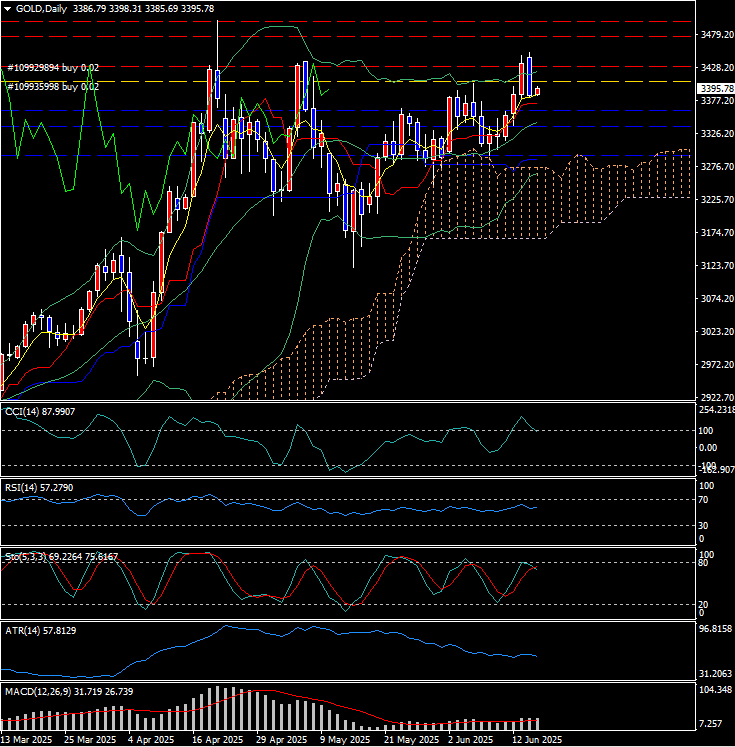Click the 3276.70 price axis label

point(717,167)
